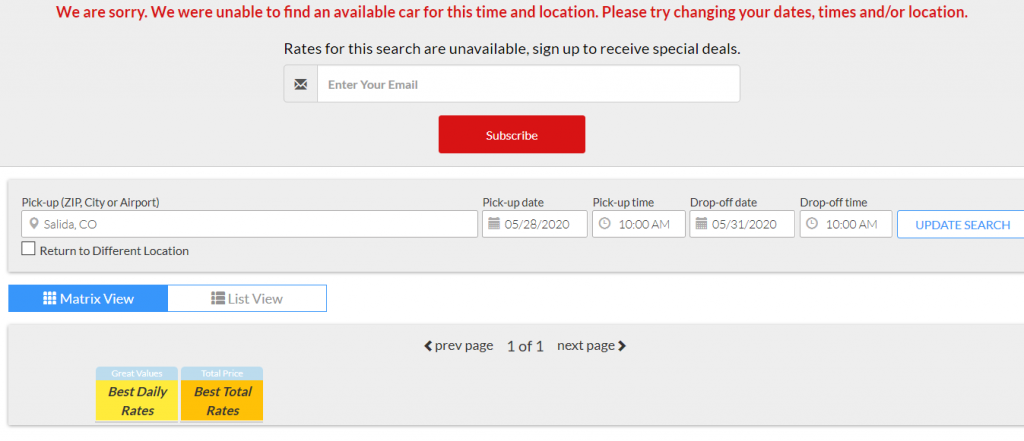Screen dimensions: 1024x441
Task: Open the pick-up time 10:00 AM selector
Action: (644, 225)
